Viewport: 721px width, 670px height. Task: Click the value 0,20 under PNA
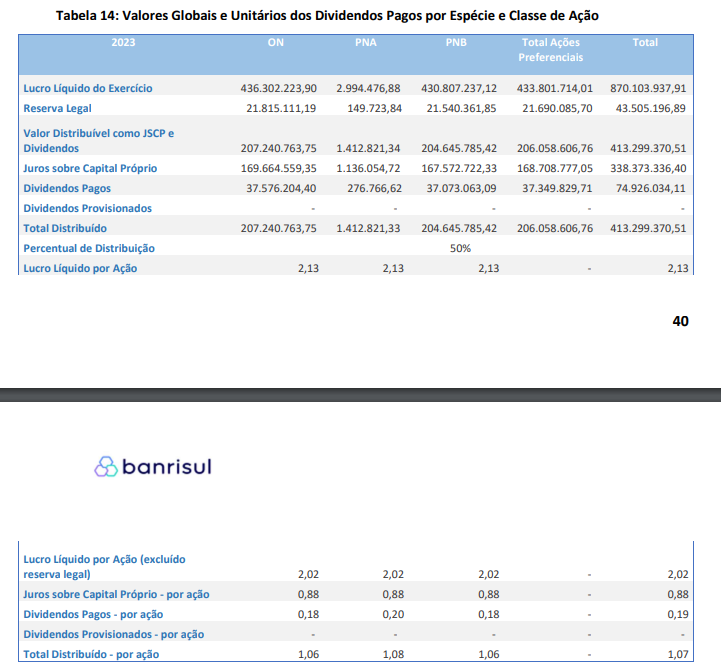coord(393,614)
